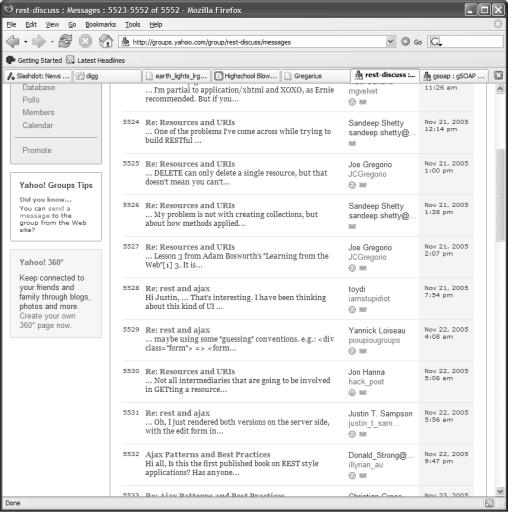Open the Getting Started bookmark
508x512 pixels.
point(34,60)
